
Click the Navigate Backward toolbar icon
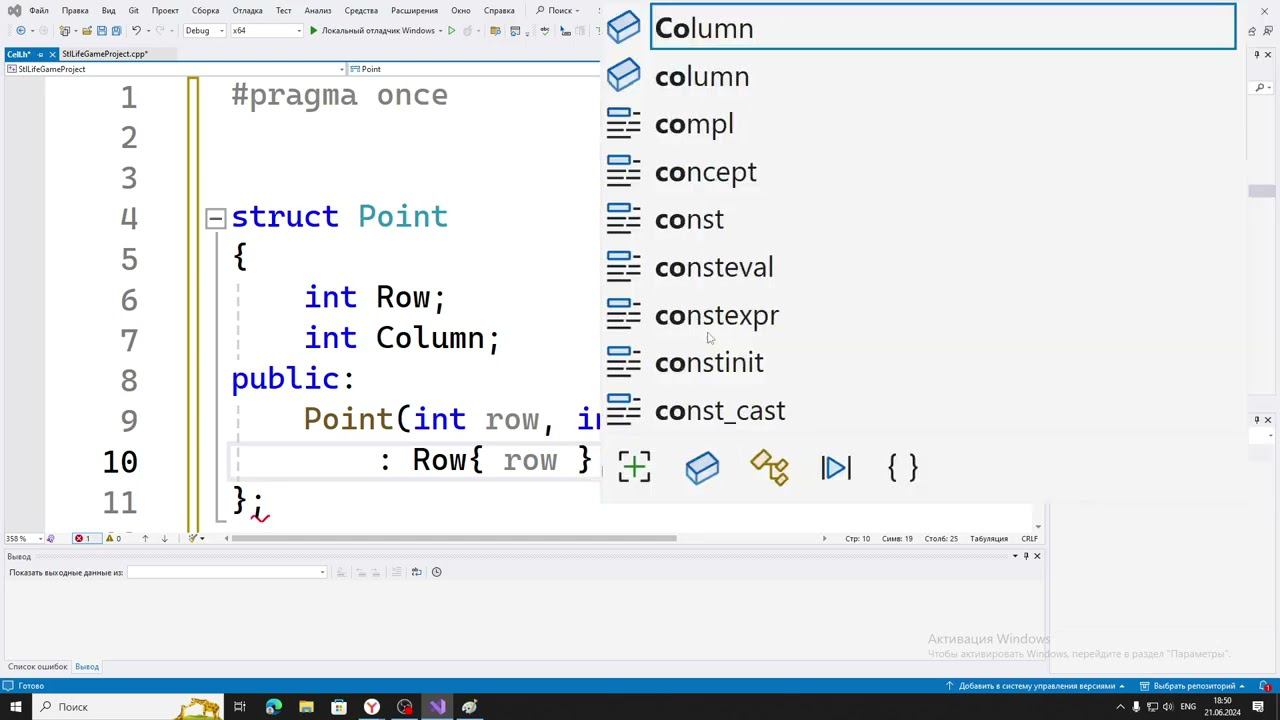click(x=20, y=31)
